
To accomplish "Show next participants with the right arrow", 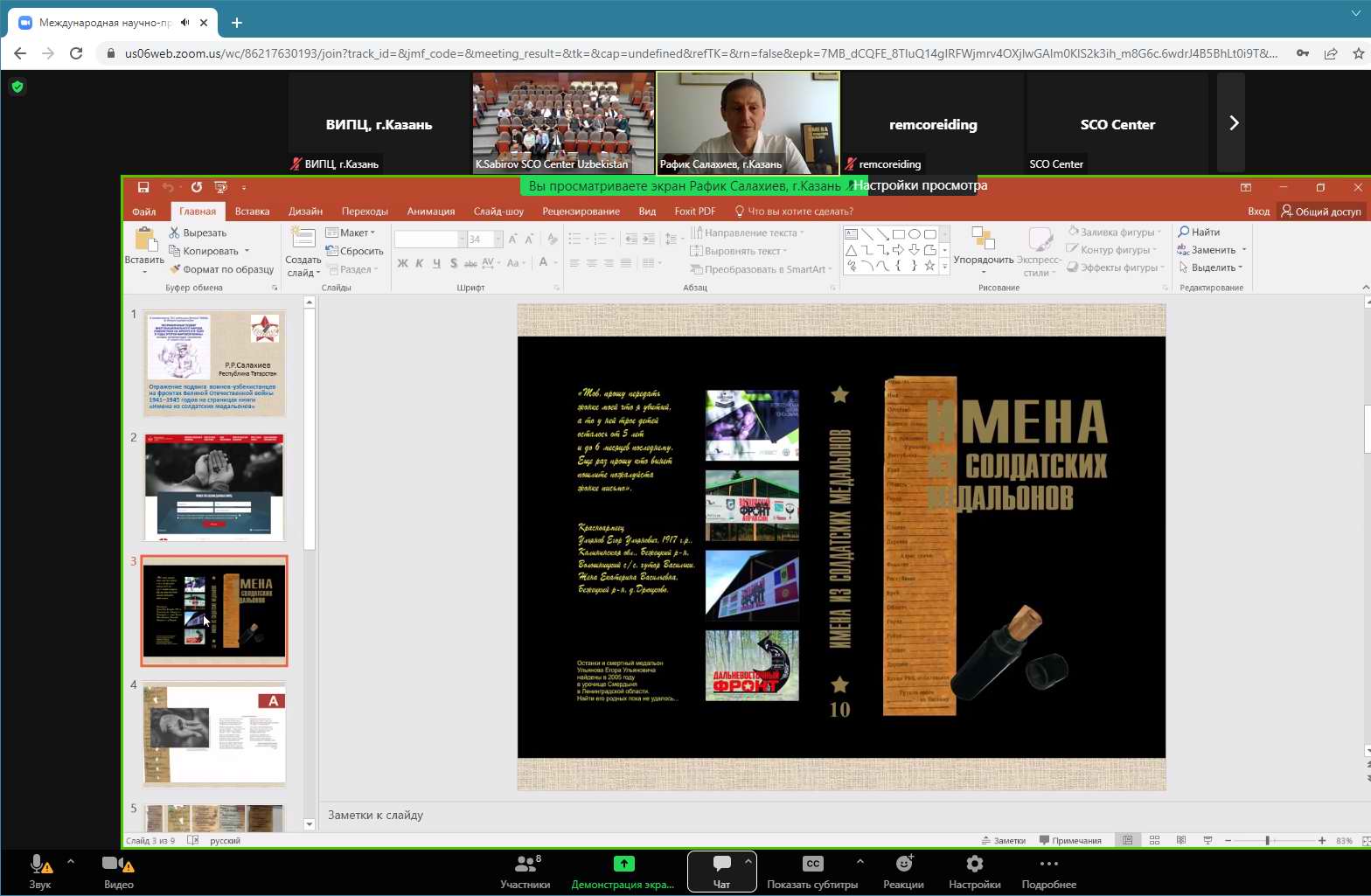I will pyautogui.click(x=1234, y=123).
